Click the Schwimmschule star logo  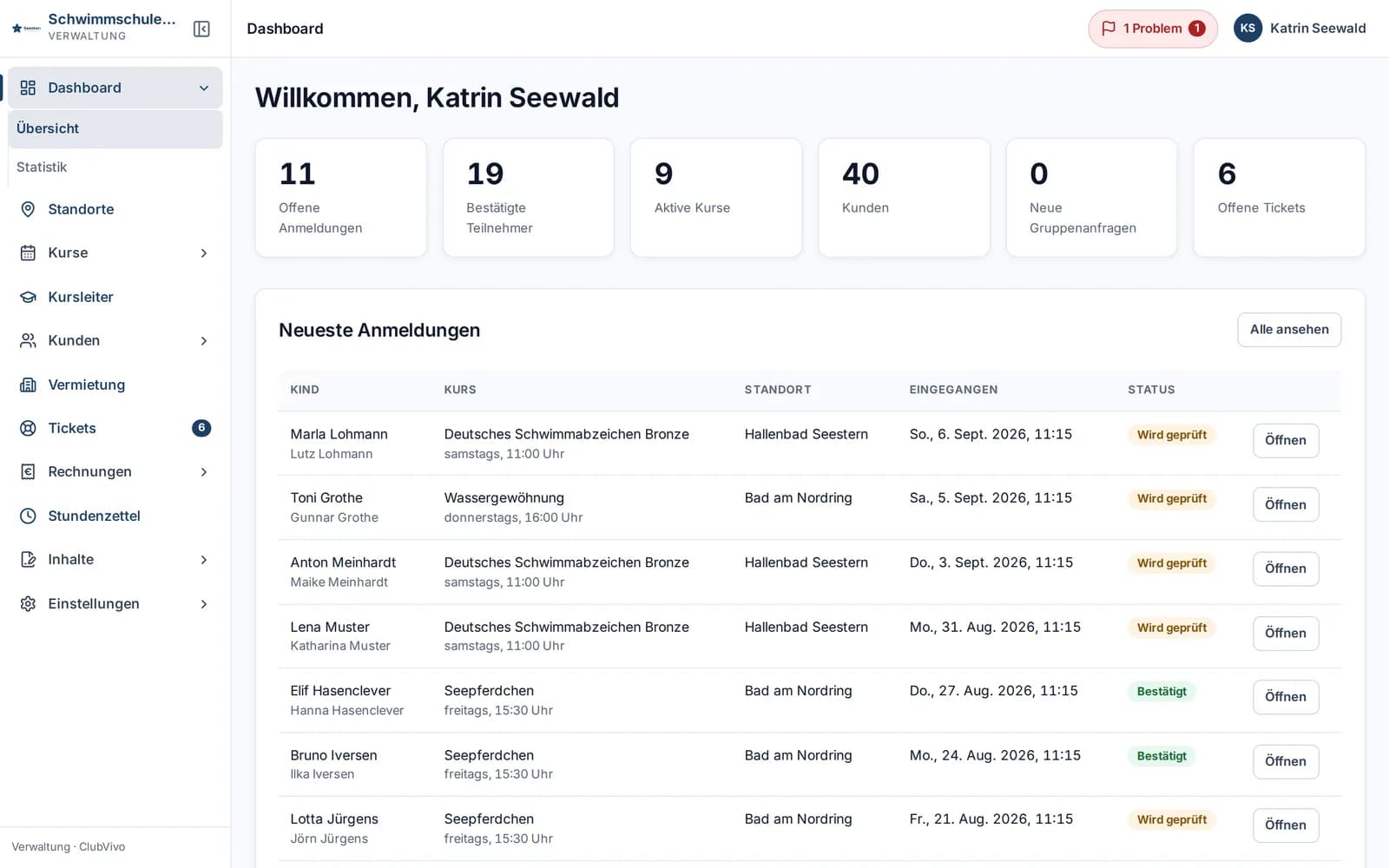pos(26,28)
